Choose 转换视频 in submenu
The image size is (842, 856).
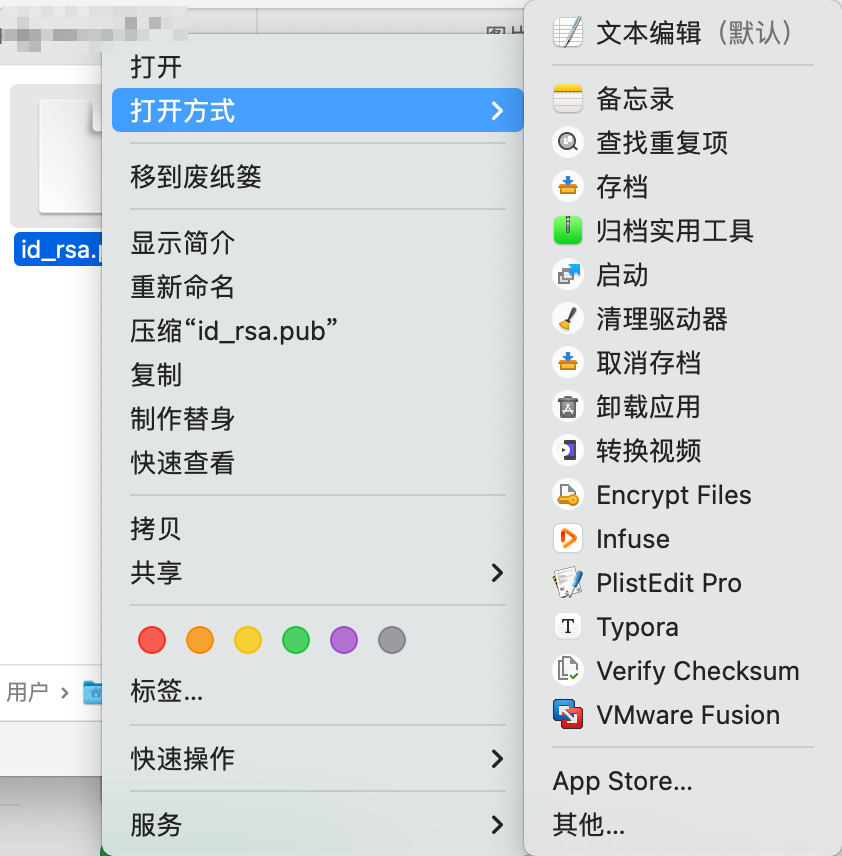[683, 451]
